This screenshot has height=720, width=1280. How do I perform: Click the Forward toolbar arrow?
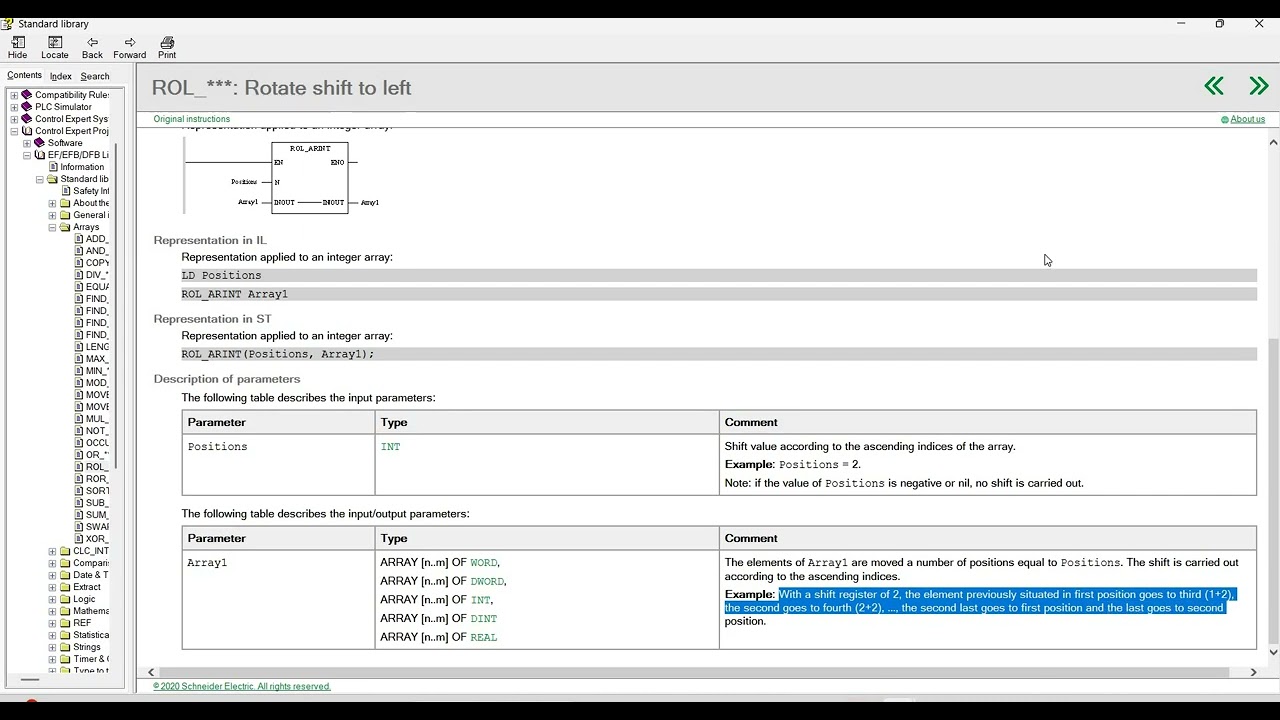129,43
